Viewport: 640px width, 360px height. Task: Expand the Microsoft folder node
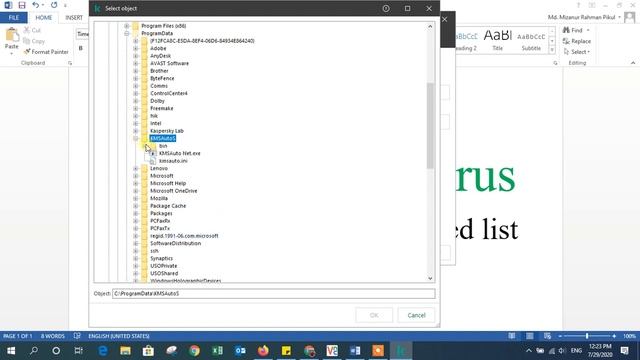point(136,176)
